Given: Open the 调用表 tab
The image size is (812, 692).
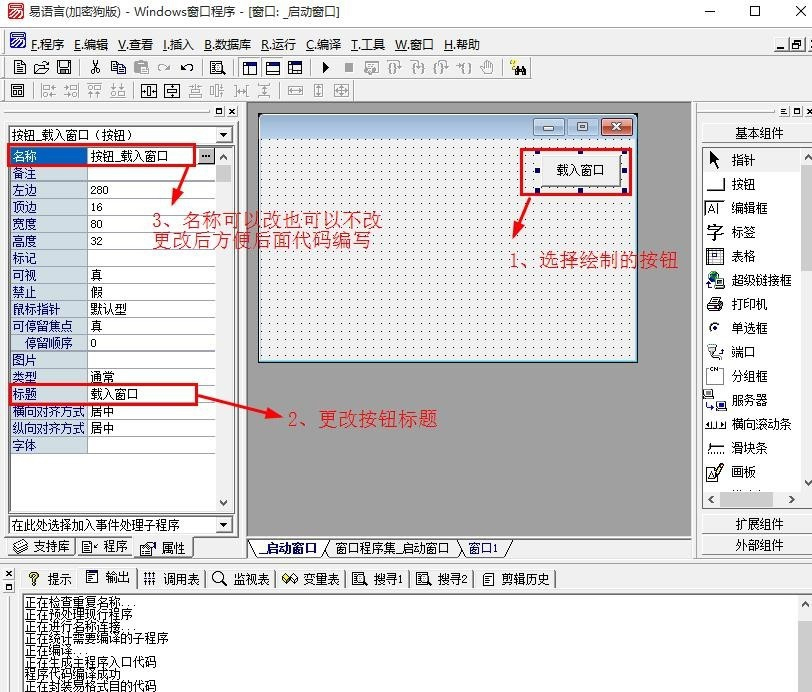Looking at the screenshot, I should coord(171,579).
